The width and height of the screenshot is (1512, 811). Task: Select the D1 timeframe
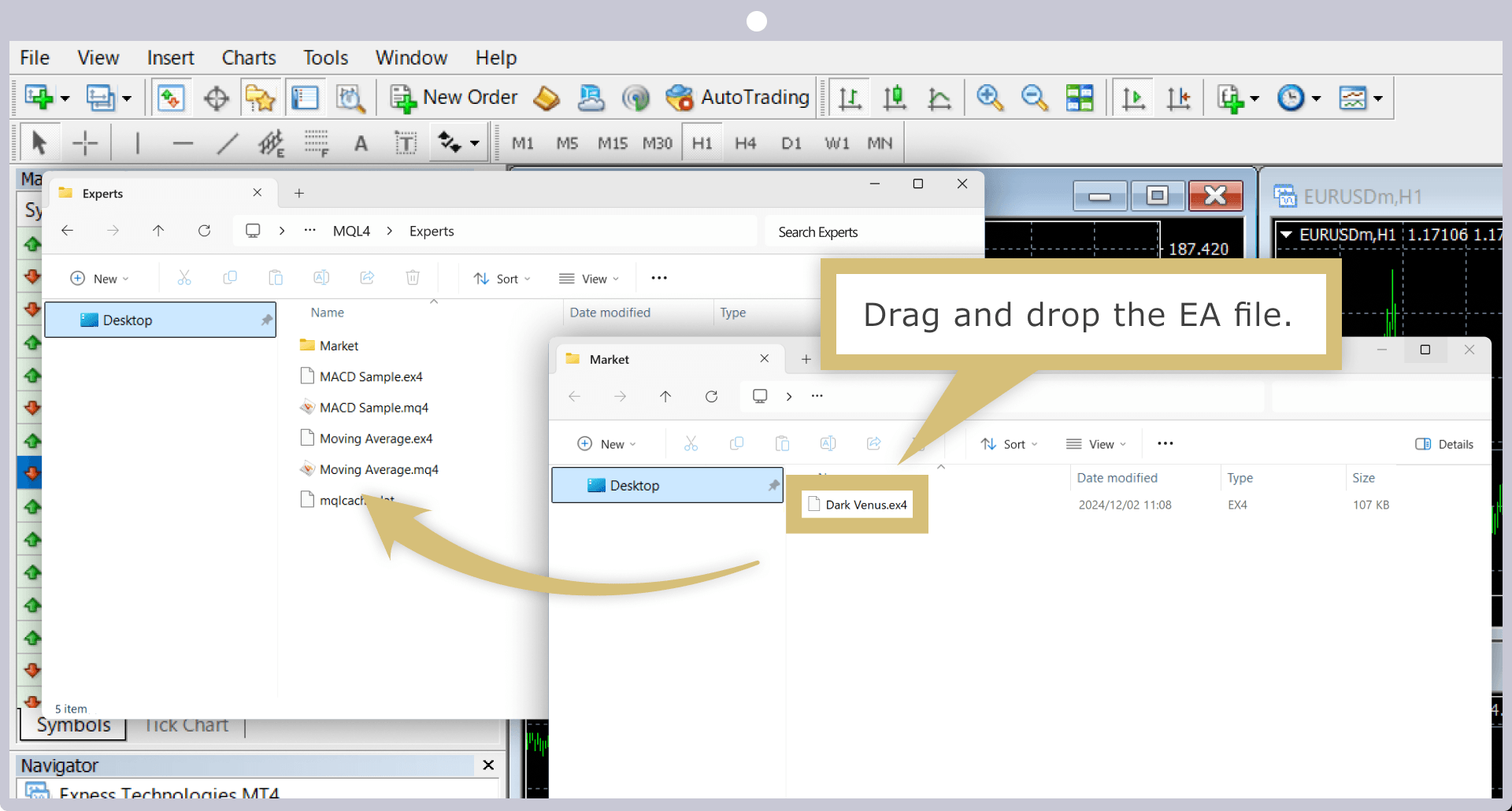click(x=791, y=143)
